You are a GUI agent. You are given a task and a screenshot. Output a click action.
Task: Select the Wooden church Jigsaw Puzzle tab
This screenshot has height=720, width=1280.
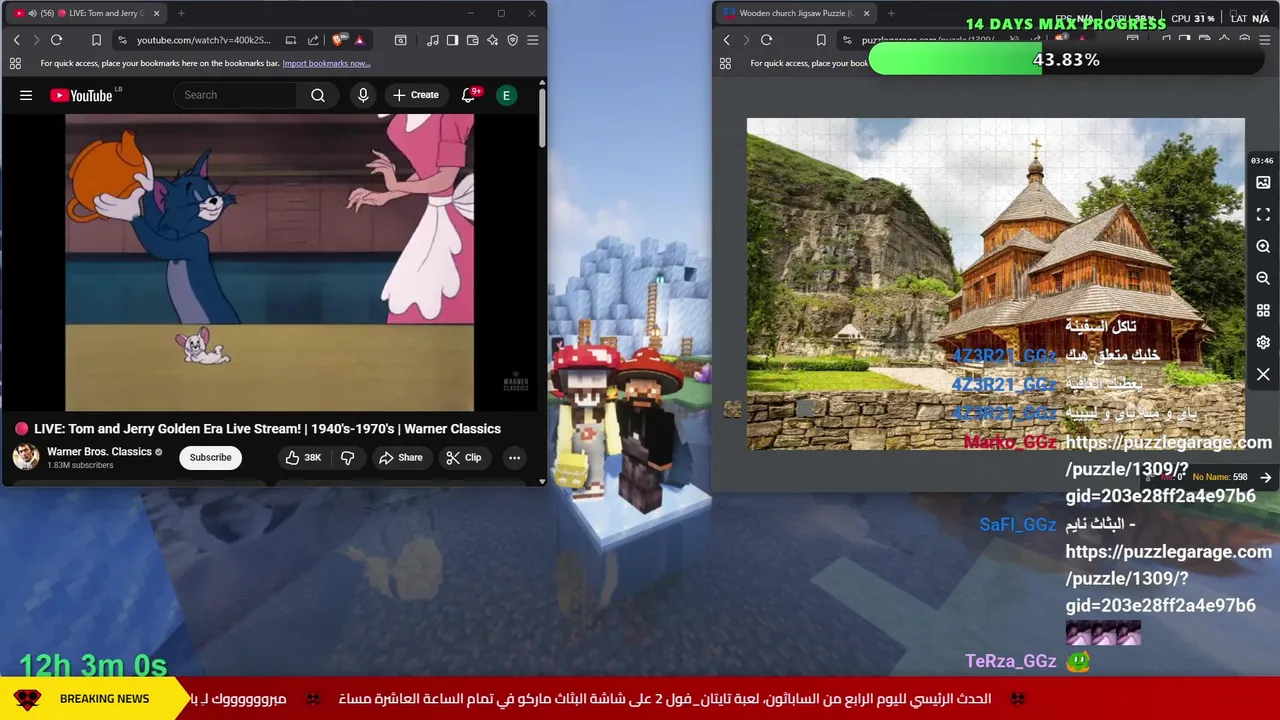point(795,13)
